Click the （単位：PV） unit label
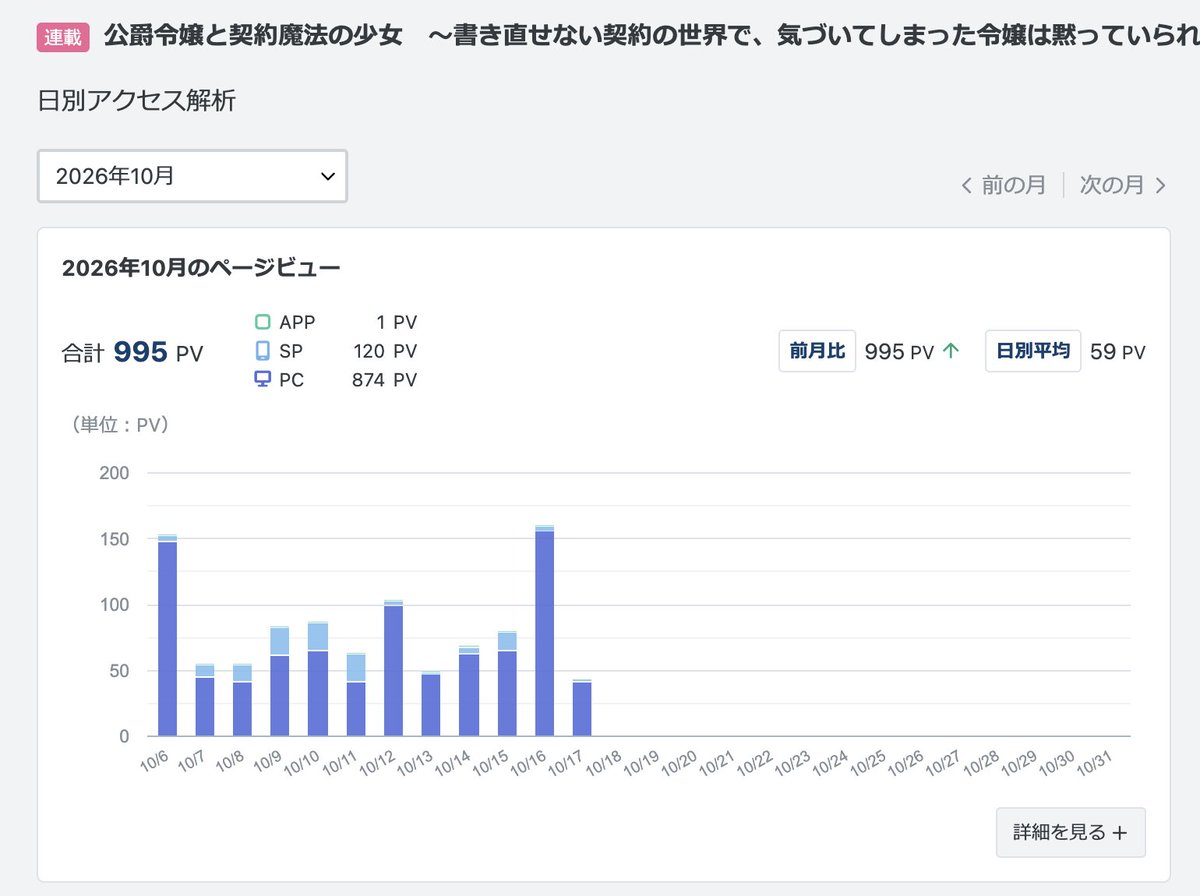This screenshot has height=896, width=1200. click(x=120, y=424)
